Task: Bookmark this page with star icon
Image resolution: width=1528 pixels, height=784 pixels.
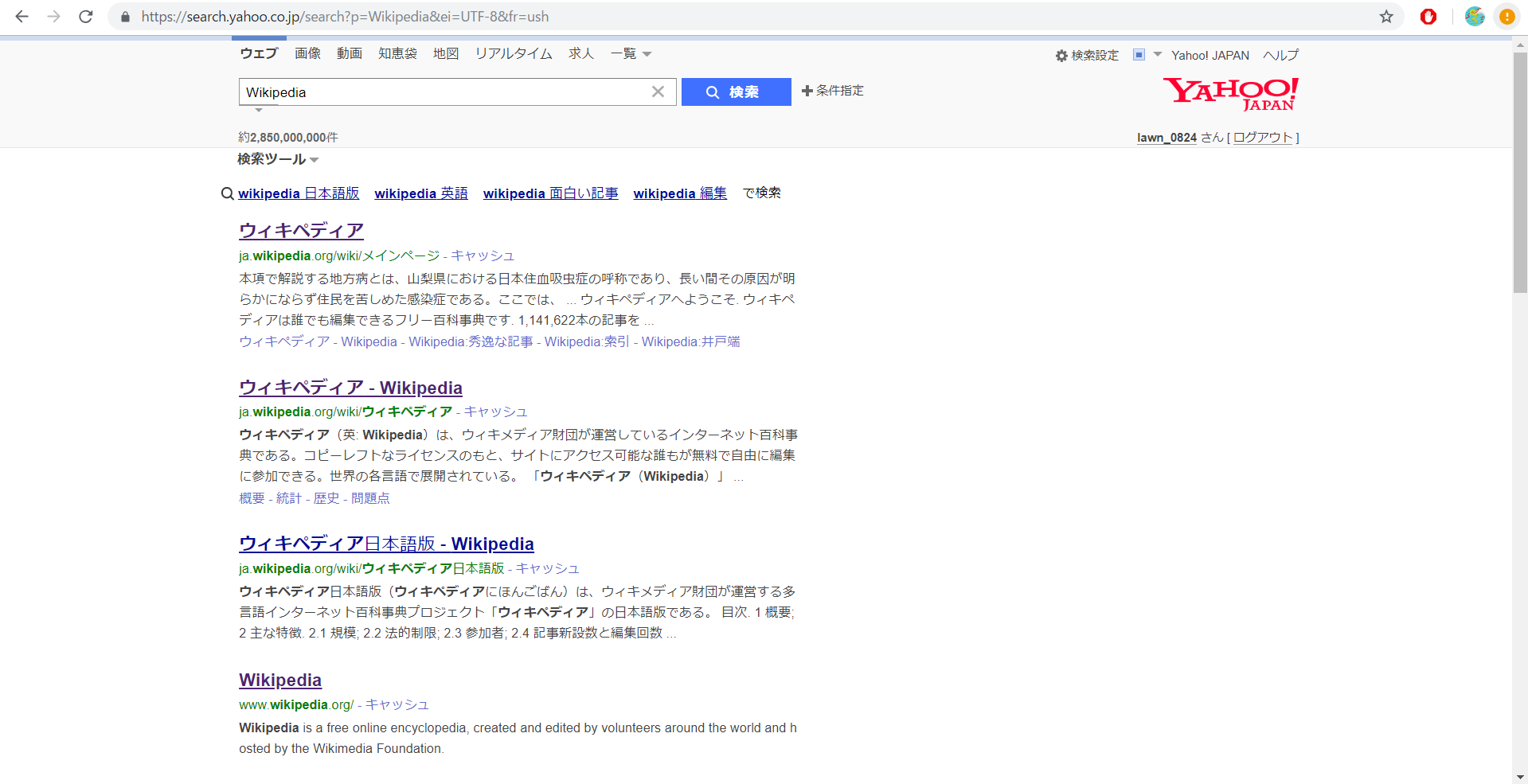Action: (1386, 17)
